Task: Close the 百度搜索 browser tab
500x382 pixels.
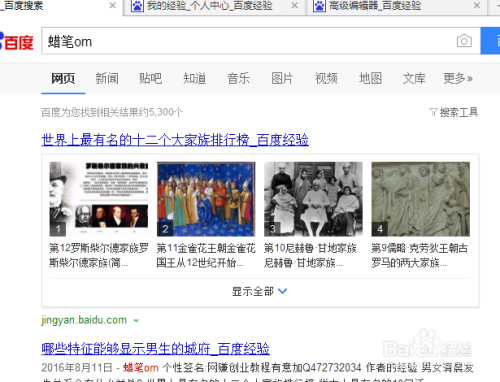Action: (113, 6)
